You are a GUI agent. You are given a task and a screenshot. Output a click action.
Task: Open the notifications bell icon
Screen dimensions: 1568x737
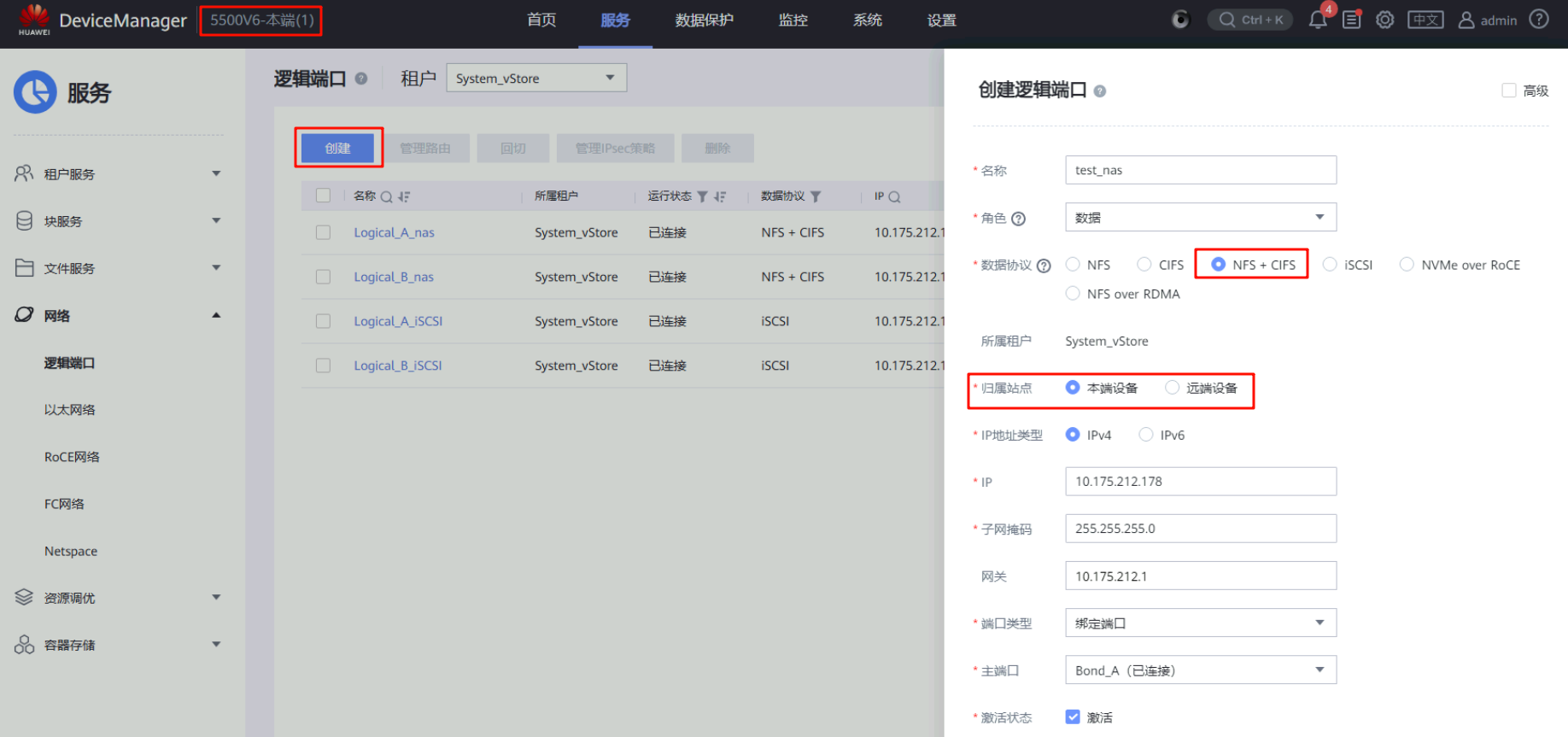pyautogui.click(x=1317, y=20)
